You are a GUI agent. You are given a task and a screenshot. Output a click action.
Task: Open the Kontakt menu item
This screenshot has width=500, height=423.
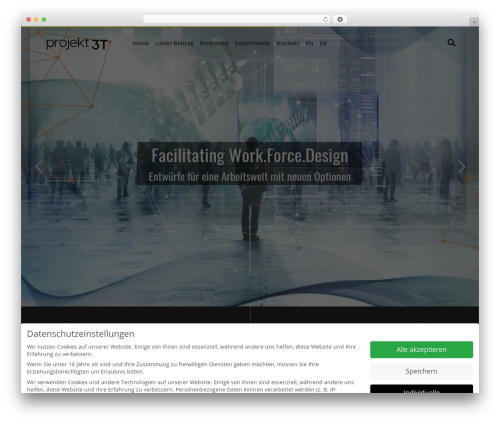[x=288, y=43]
